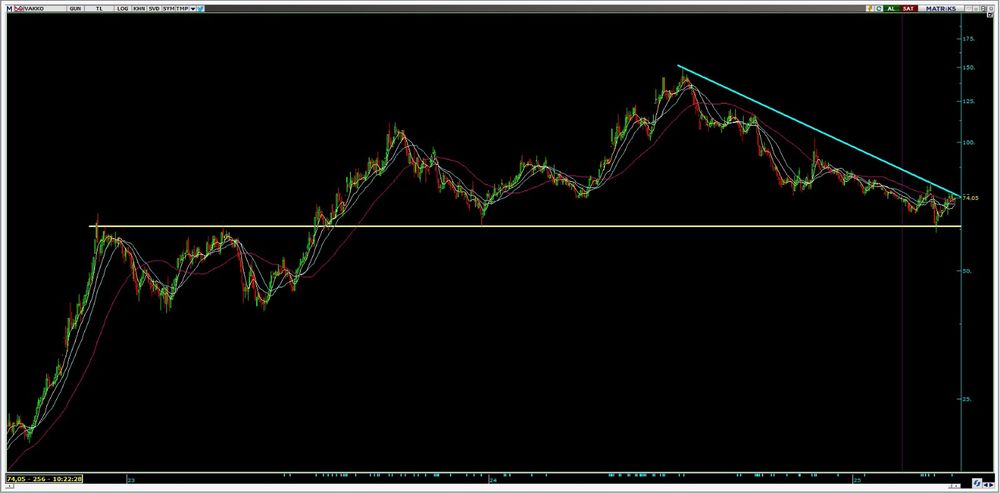Click the year 25 label on time axis

coord(858,478)
